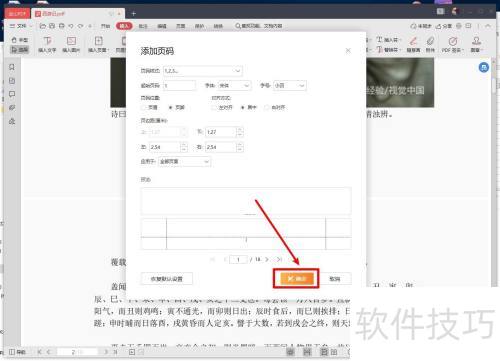Open the font (字体) dropdown
Image resolution: width=500 pixels, height=361 pixels.
[x=234, y=86]
